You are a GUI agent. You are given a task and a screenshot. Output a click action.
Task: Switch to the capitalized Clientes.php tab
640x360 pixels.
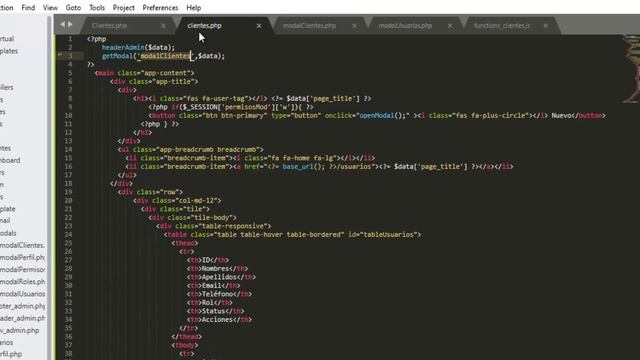109,25
